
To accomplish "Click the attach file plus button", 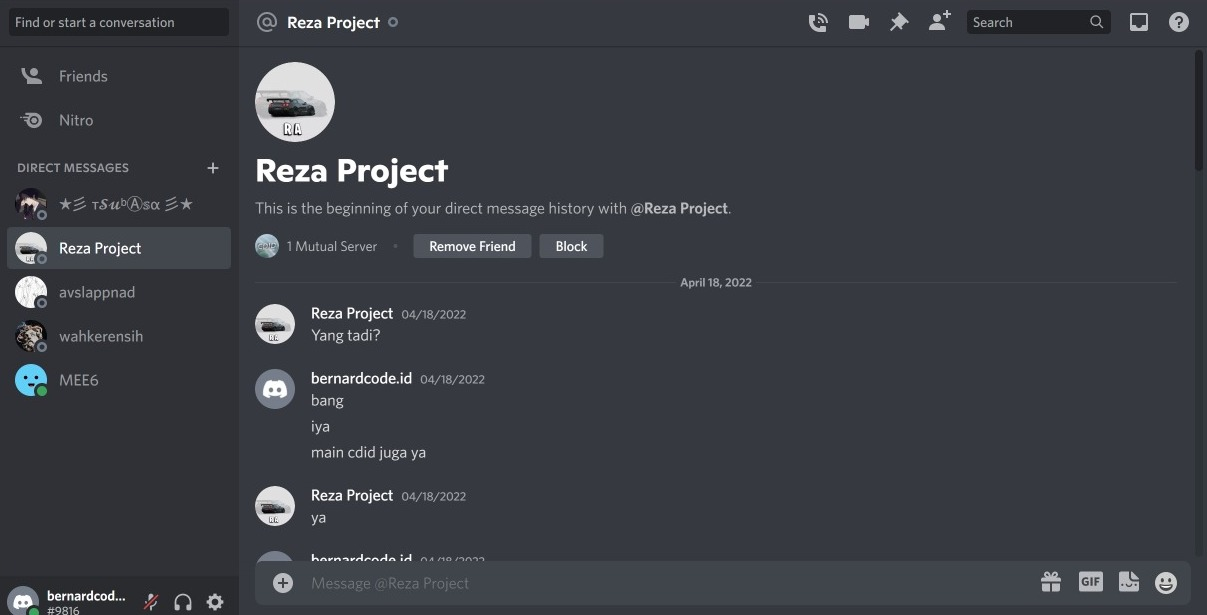I will coord(283,583).
